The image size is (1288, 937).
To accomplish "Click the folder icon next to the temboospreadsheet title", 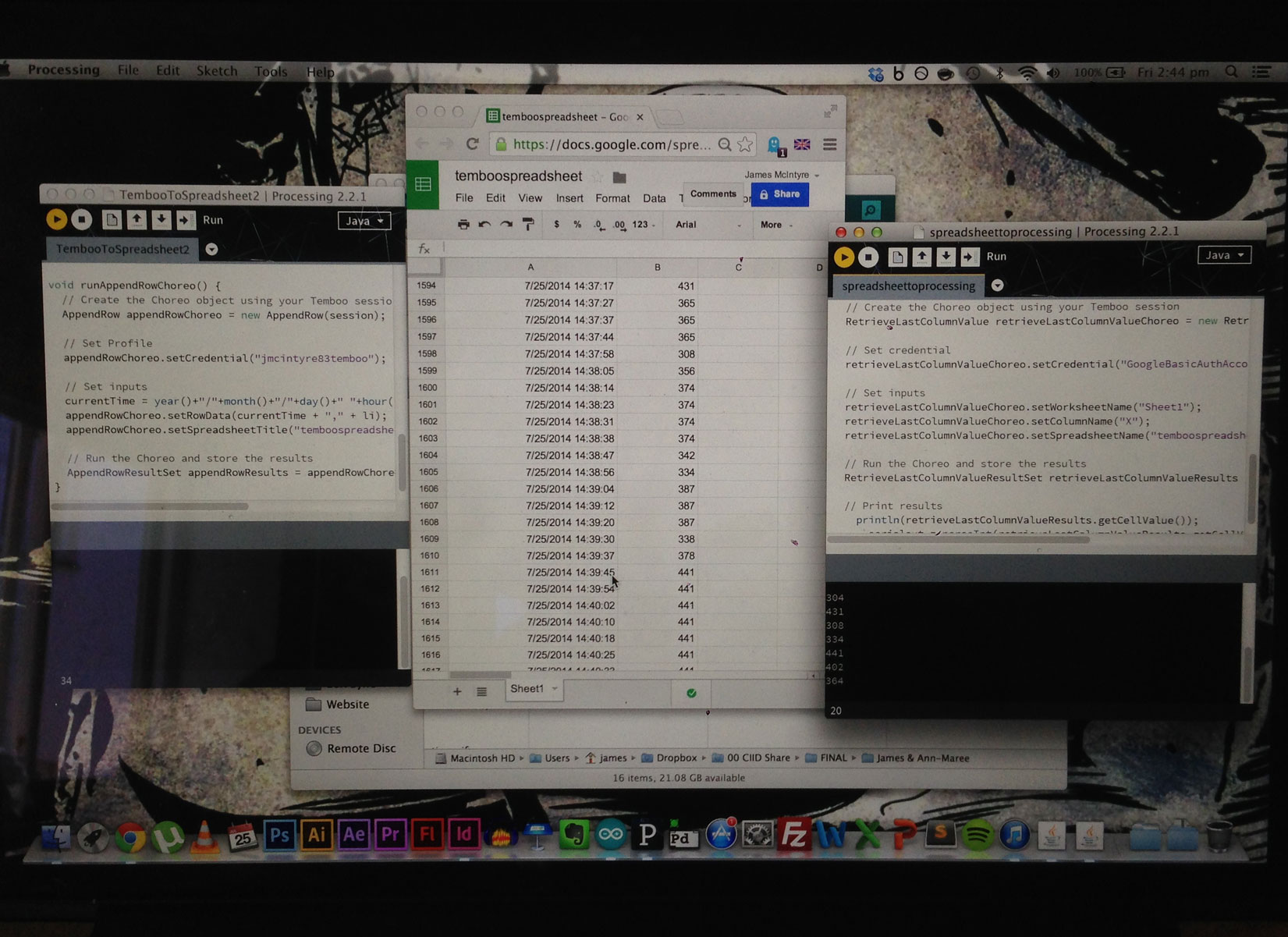I will (619, 177).
